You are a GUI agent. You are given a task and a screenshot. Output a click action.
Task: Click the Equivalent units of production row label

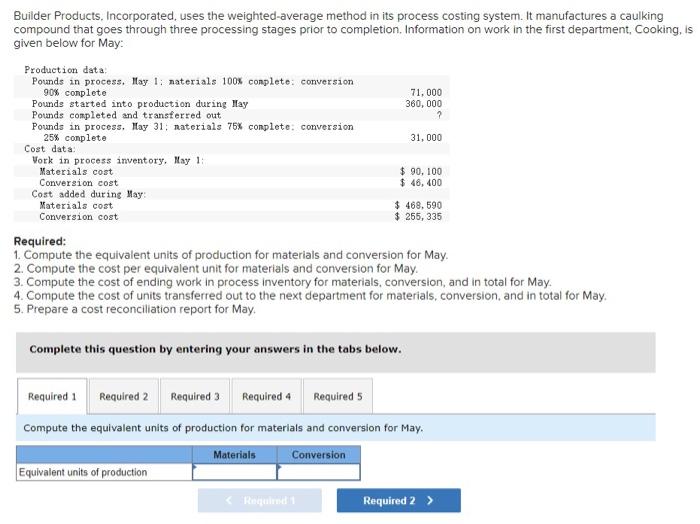pyautogui.click(x=83, y=472)
